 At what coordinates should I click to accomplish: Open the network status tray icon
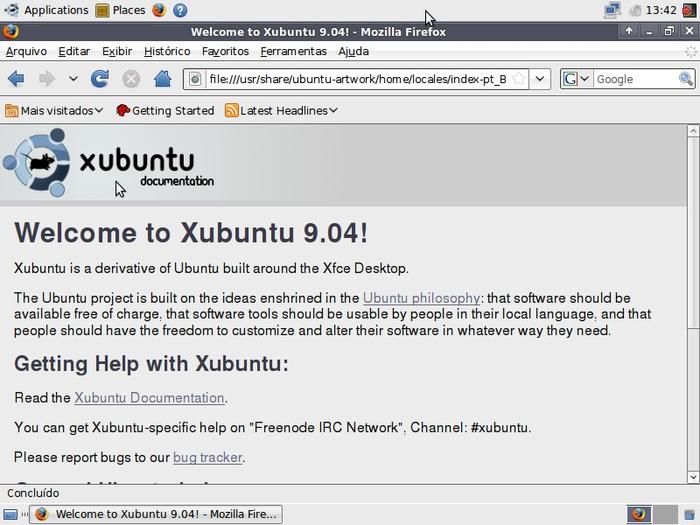[x=612, y=10]
